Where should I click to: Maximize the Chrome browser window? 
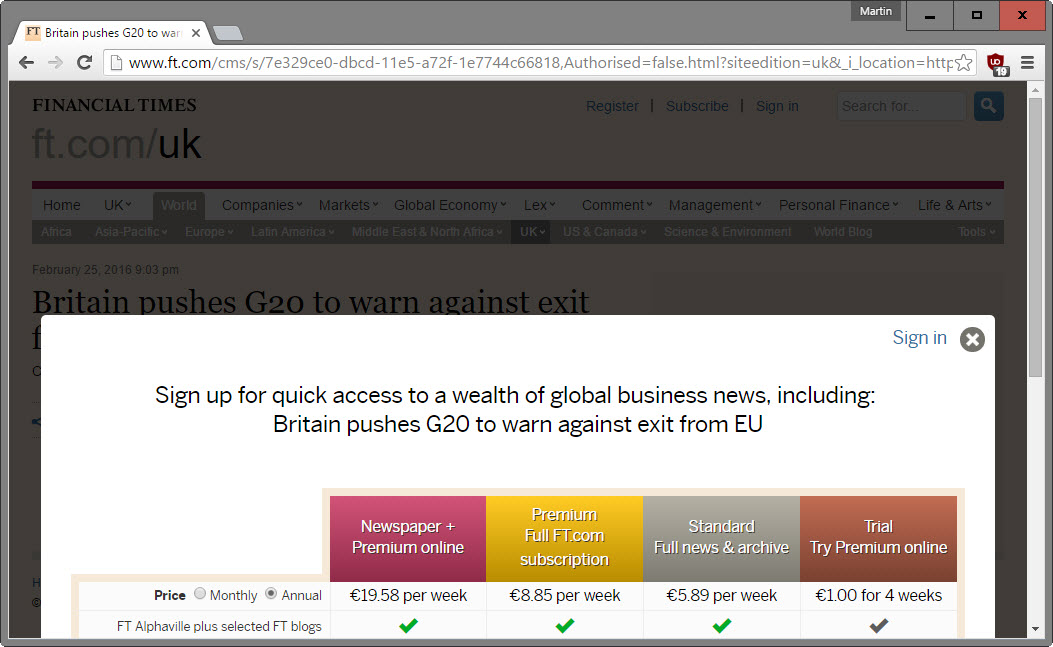[x=976, y=15]
